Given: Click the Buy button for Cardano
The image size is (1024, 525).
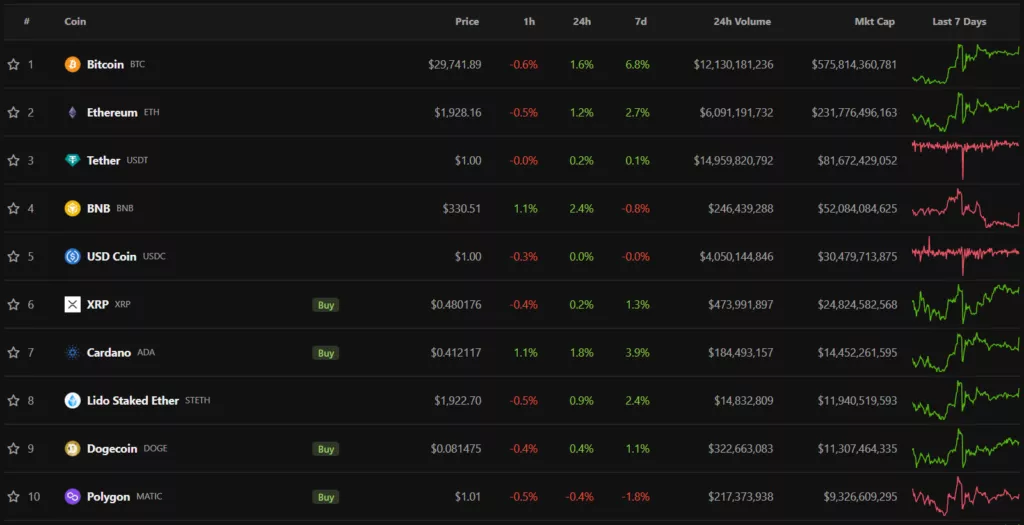Looking at the screenshot, I should (326, 353).
